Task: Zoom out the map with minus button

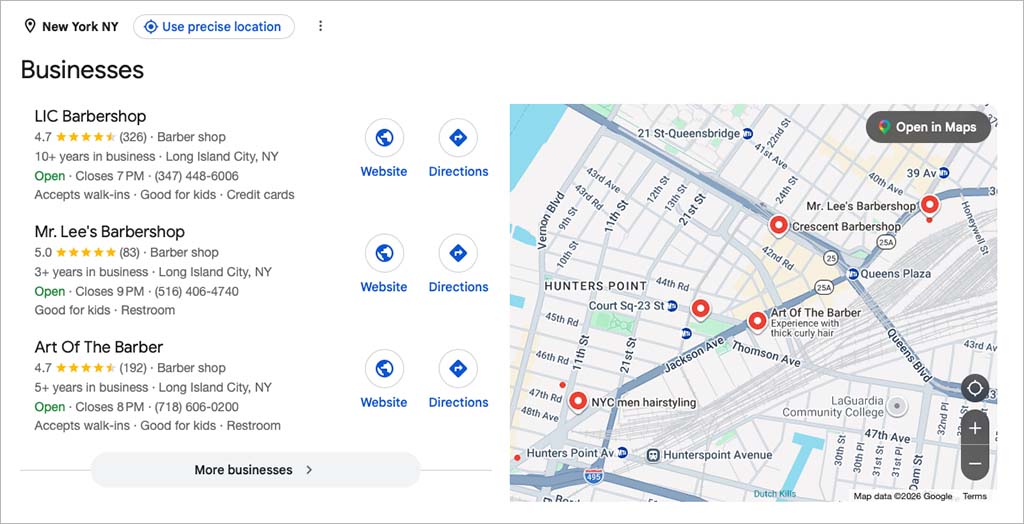Action: pos(975,463)
